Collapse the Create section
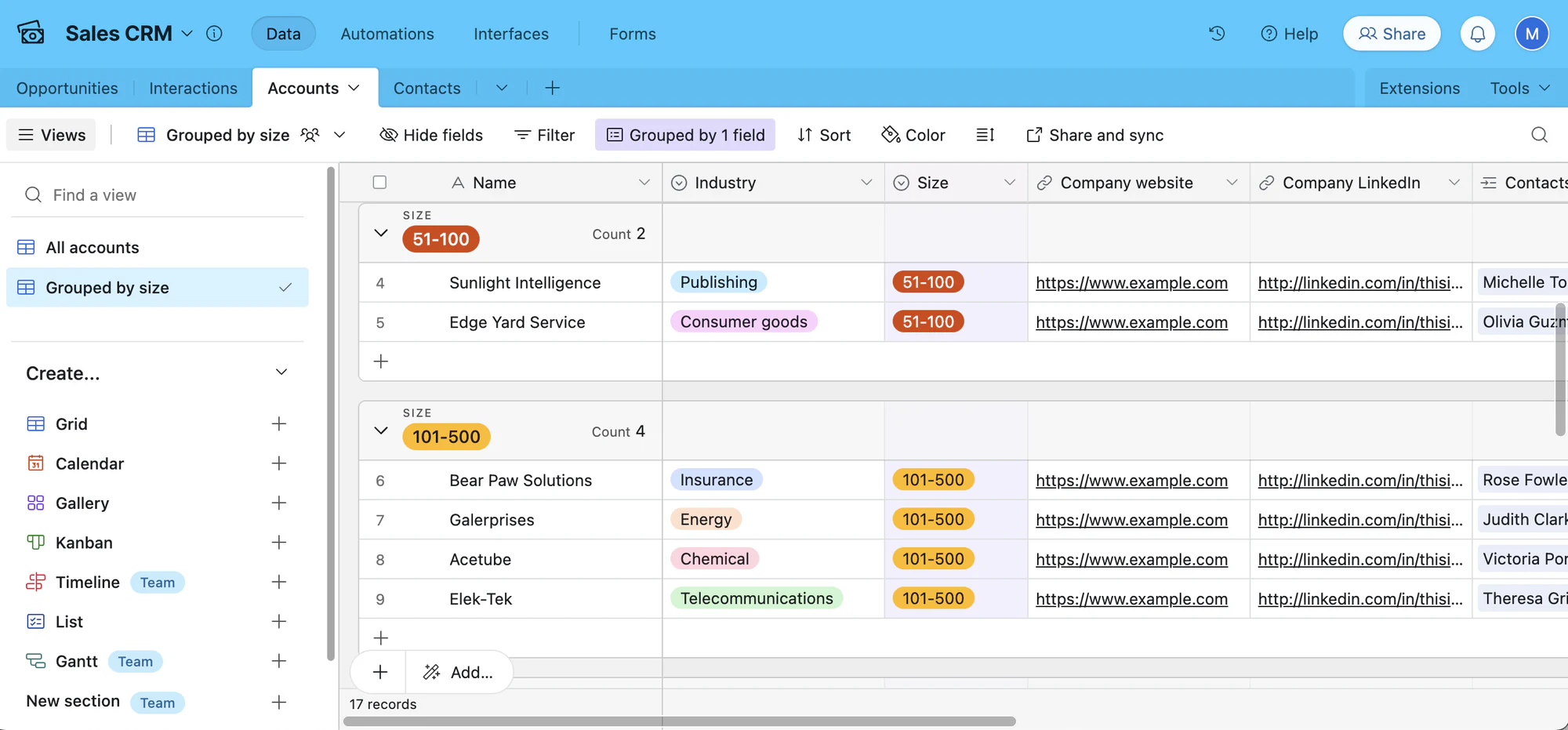 [x=281, y=372]
